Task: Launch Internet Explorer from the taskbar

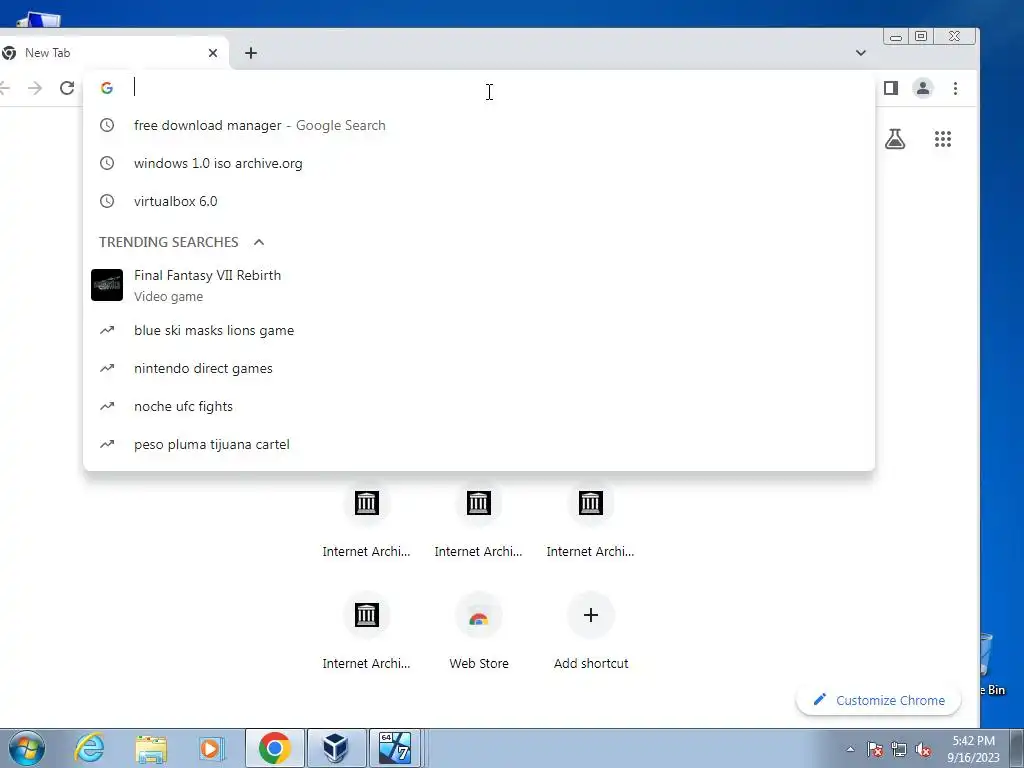Action: click(89, 748)
